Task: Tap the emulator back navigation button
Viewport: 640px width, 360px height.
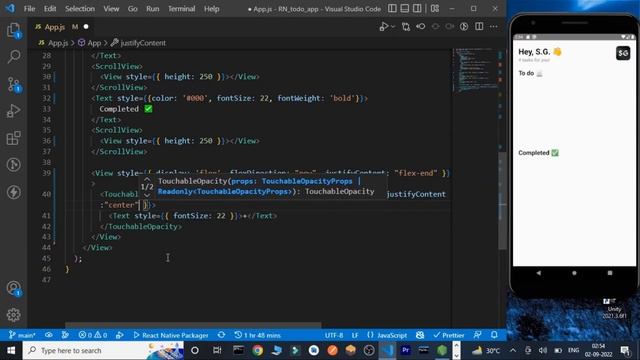Action: 539,273
